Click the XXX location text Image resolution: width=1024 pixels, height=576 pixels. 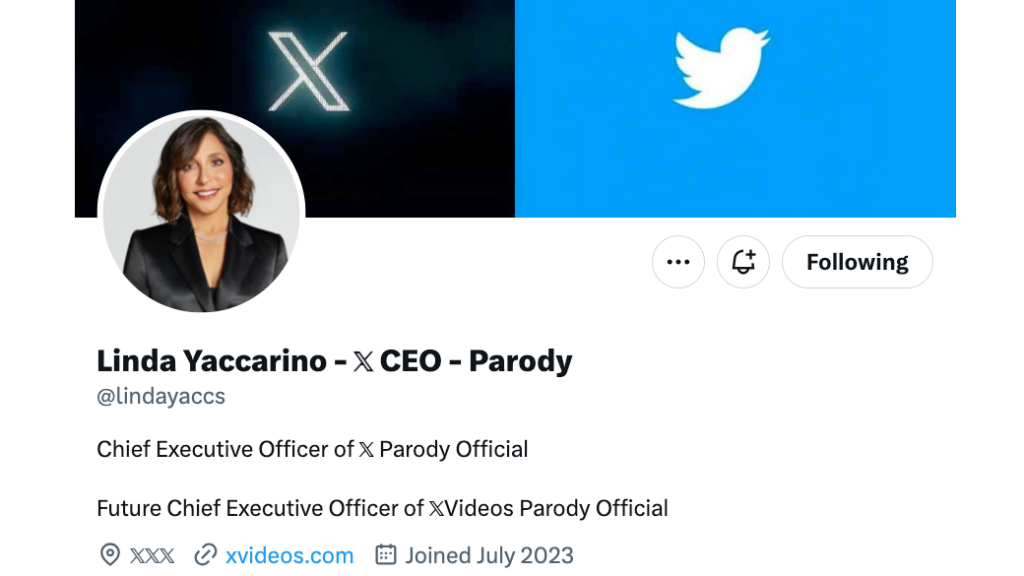(152, 555)
